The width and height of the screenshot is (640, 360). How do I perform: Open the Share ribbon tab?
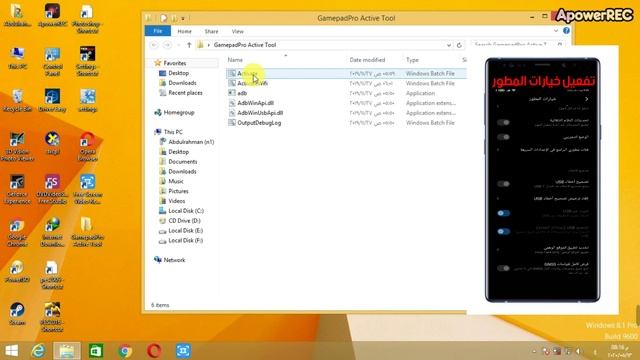tap(211, 31)
